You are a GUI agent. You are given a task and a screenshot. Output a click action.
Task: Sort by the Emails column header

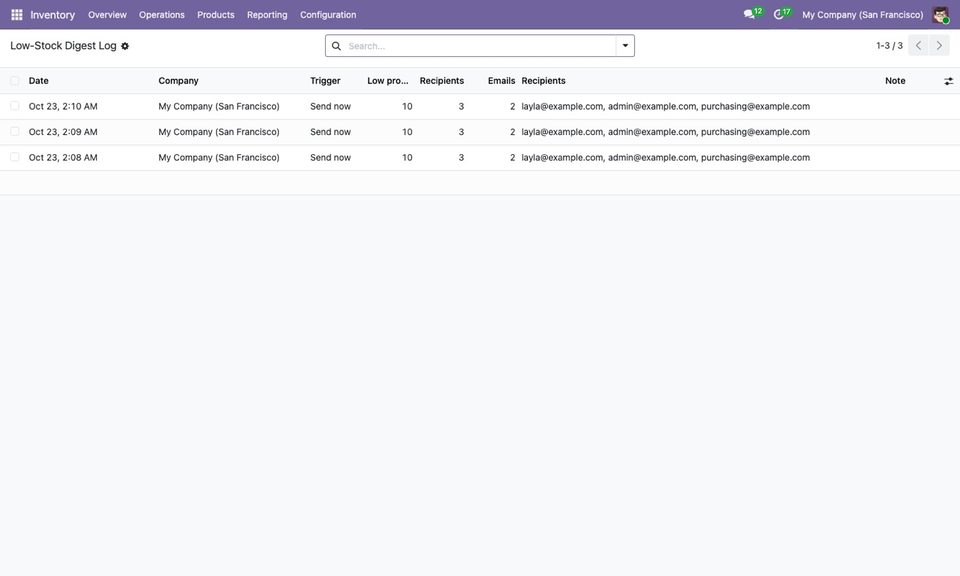point(501,81)
